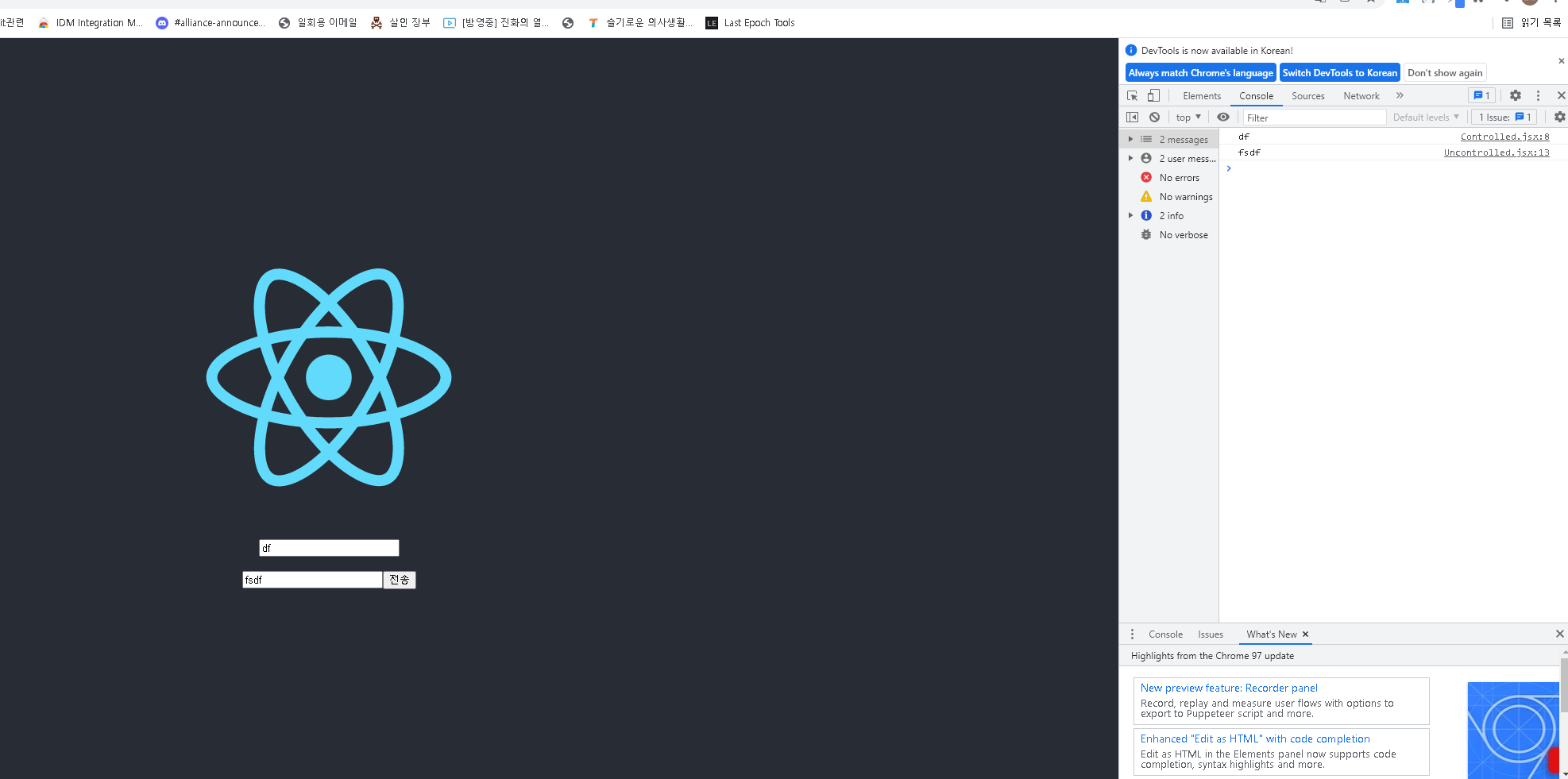Viewport: 1568px width, 779px height.
Task: Select the No verbose filter row
Action: coord(1169,235)
